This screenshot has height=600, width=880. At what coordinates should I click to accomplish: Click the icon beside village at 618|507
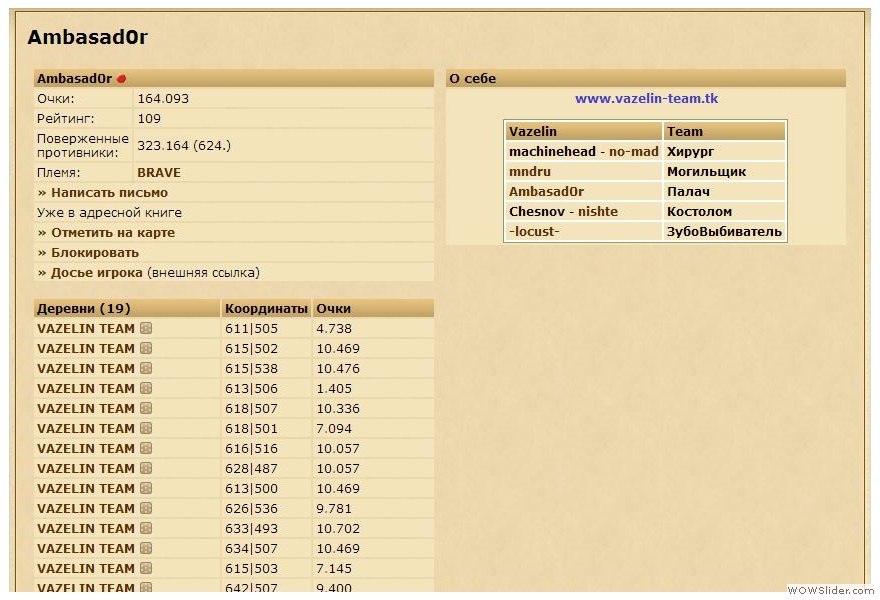146,408
